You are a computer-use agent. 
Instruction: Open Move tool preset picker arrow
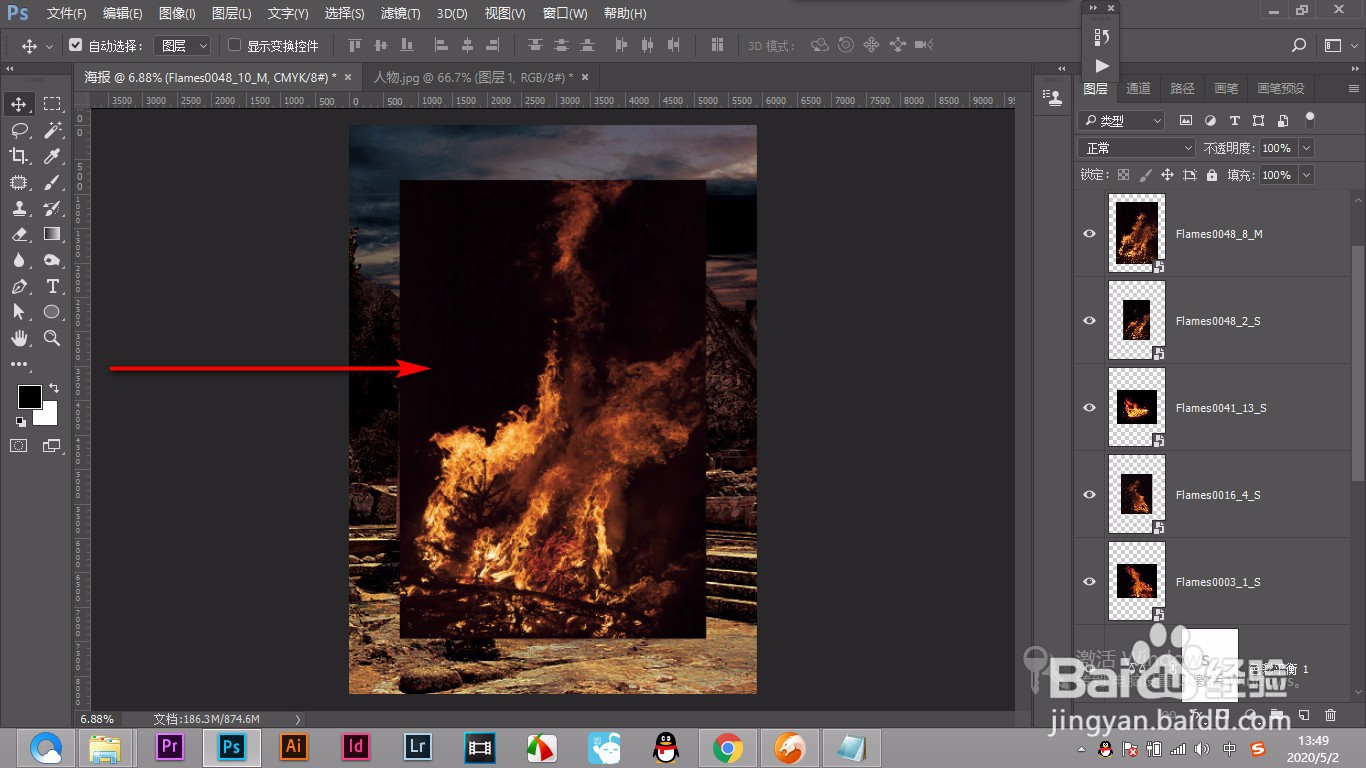[48, 46]
